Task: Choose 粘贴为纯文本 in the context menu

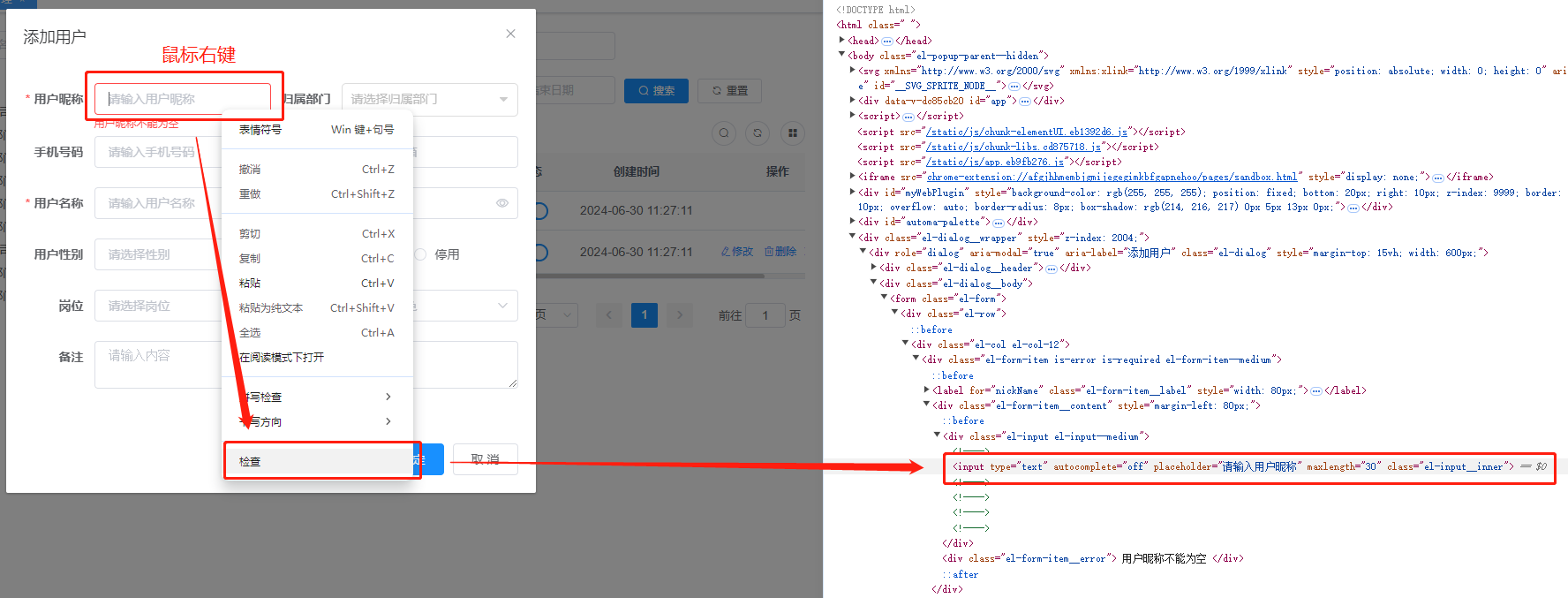Action: (x=317, y=307)
